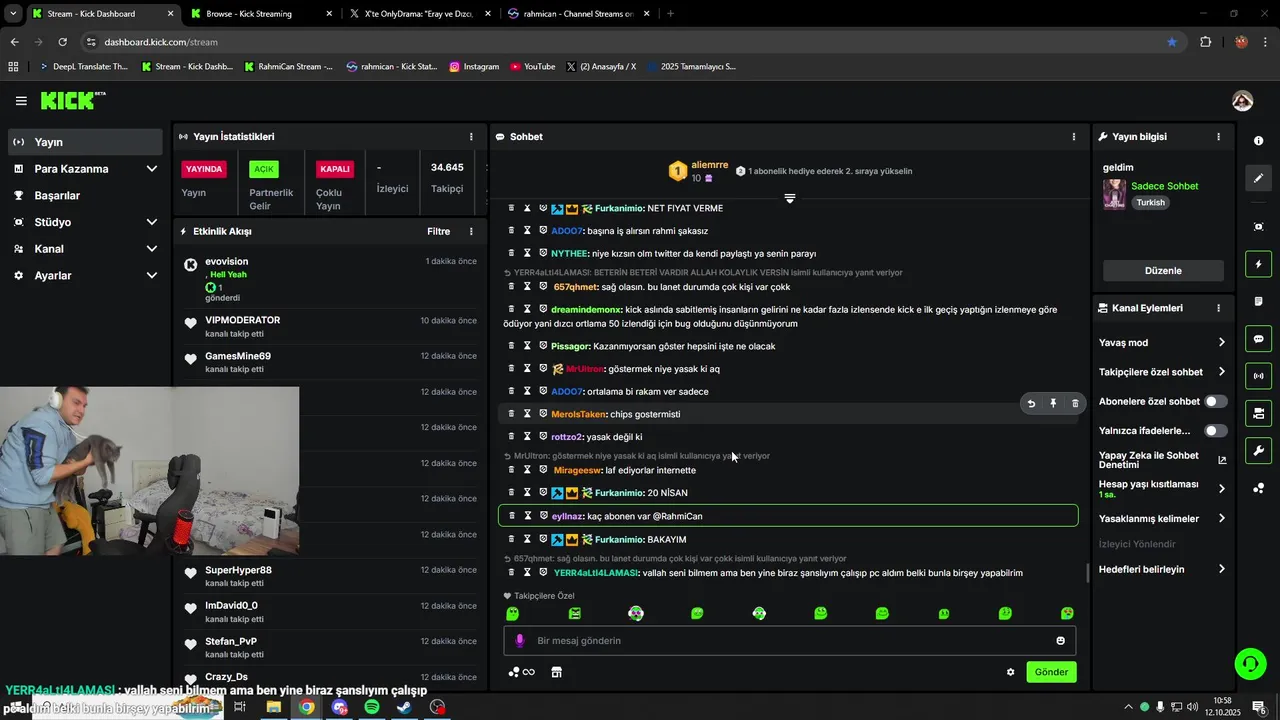
Task: Click the camera panel icon in the right rail
Action: click(x=1259, y=413)
